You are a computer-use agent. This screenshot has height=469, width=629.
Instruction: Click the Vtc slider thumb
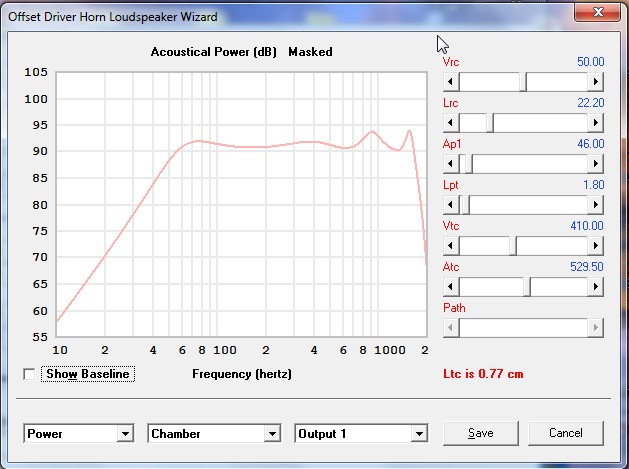[x=513, y=246]
